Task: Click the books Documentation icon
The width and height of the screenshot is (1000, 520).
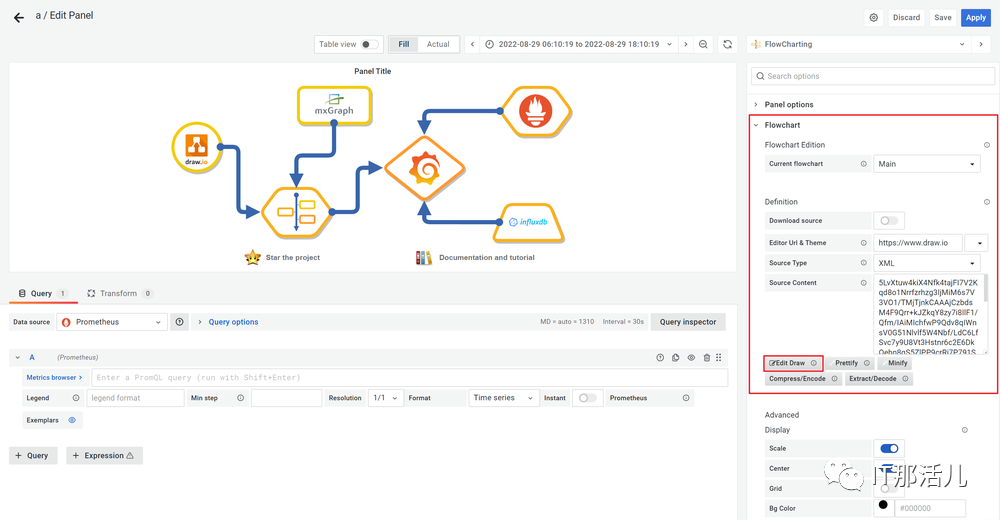Action: [423, 258]
